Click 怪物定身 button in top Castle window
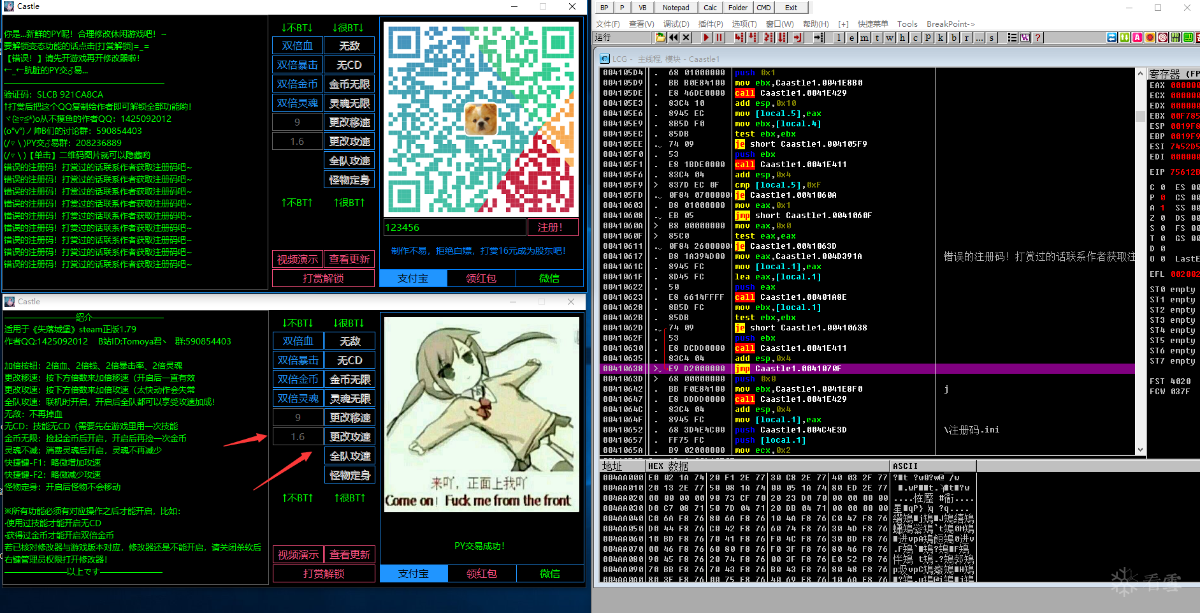 coord(349,180)
